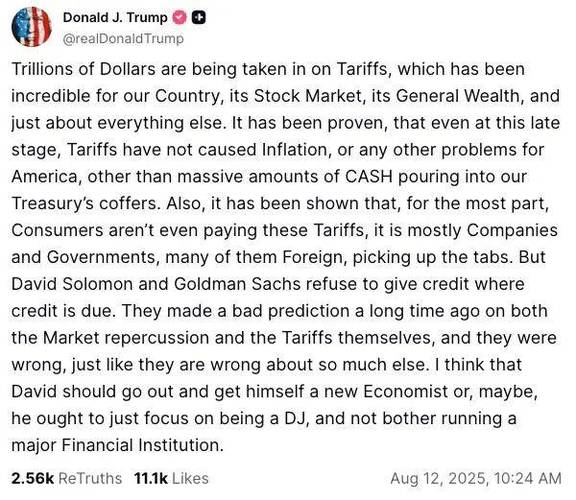Click the capitalized word "CASH" in post

coord(369,176)
